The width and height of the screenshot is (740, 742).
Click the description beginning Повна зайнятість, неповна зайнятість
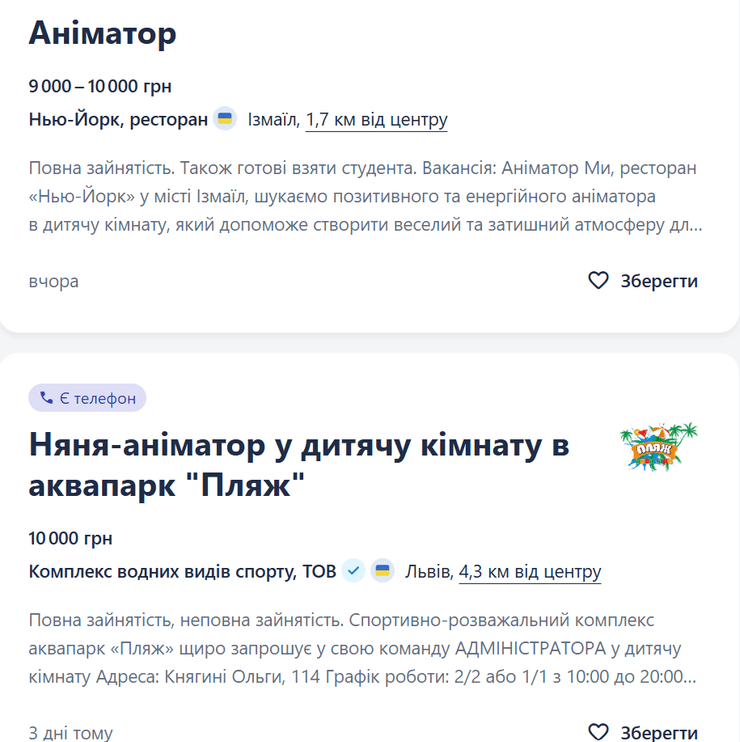coord(362,648)
